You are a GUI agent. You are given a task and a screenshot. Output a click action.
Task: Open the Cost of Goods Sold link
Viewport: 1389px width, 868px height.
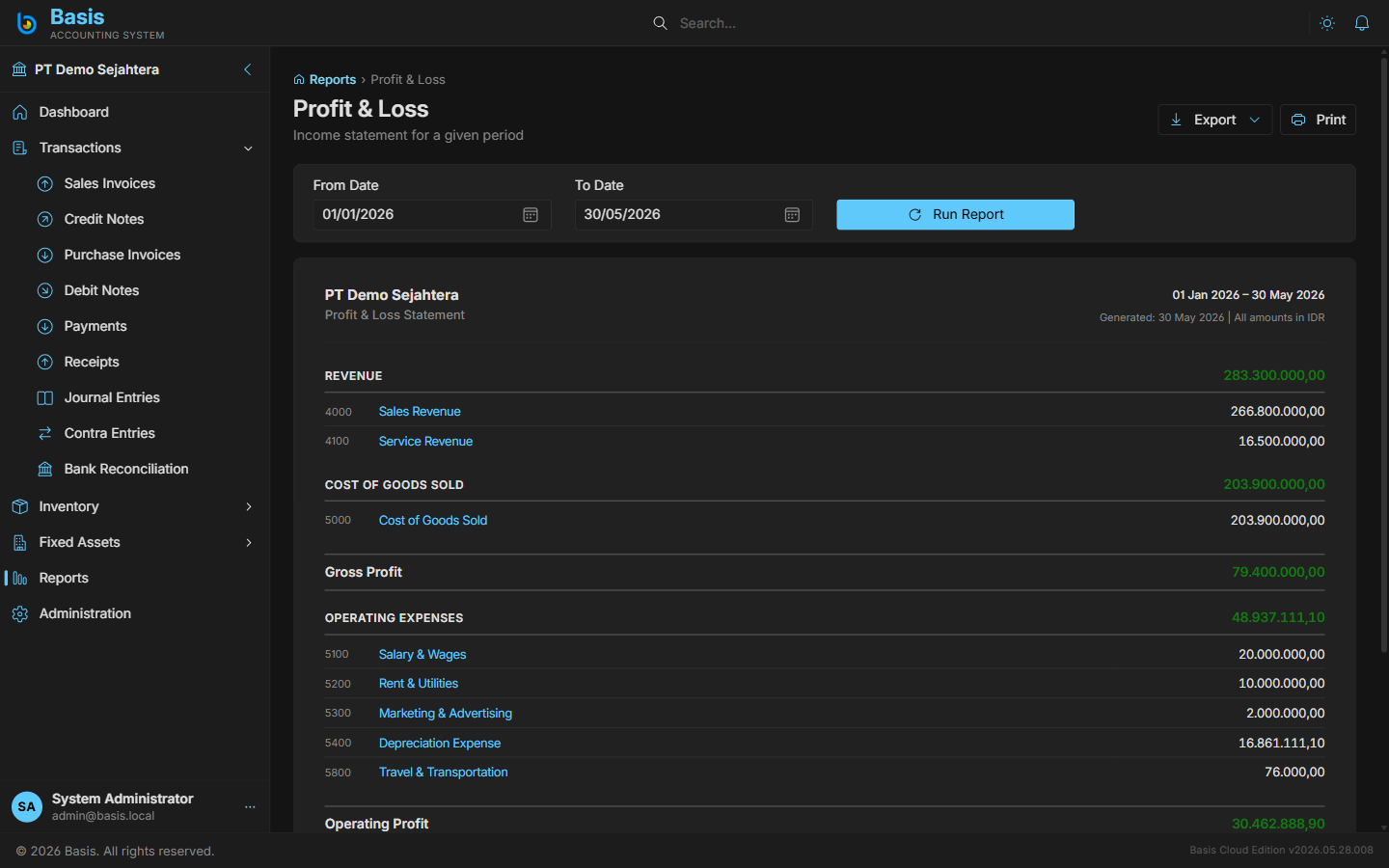click(433, 521)
